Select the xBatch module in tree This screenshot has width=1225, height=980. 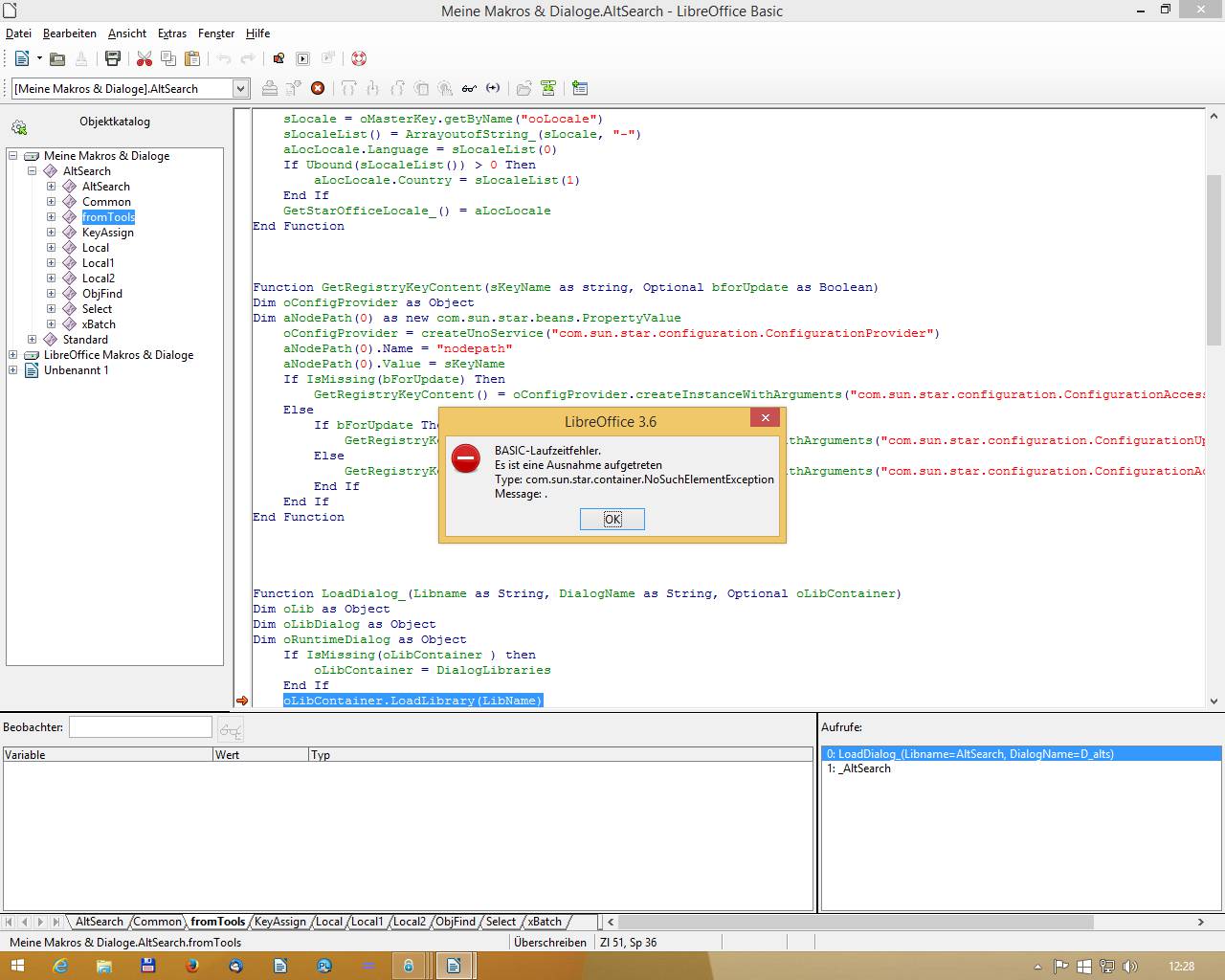click(99, 324)
